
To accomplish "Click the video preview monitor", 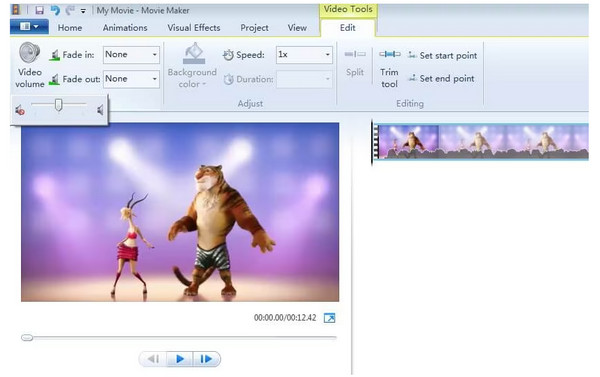I will coord(180,212).
